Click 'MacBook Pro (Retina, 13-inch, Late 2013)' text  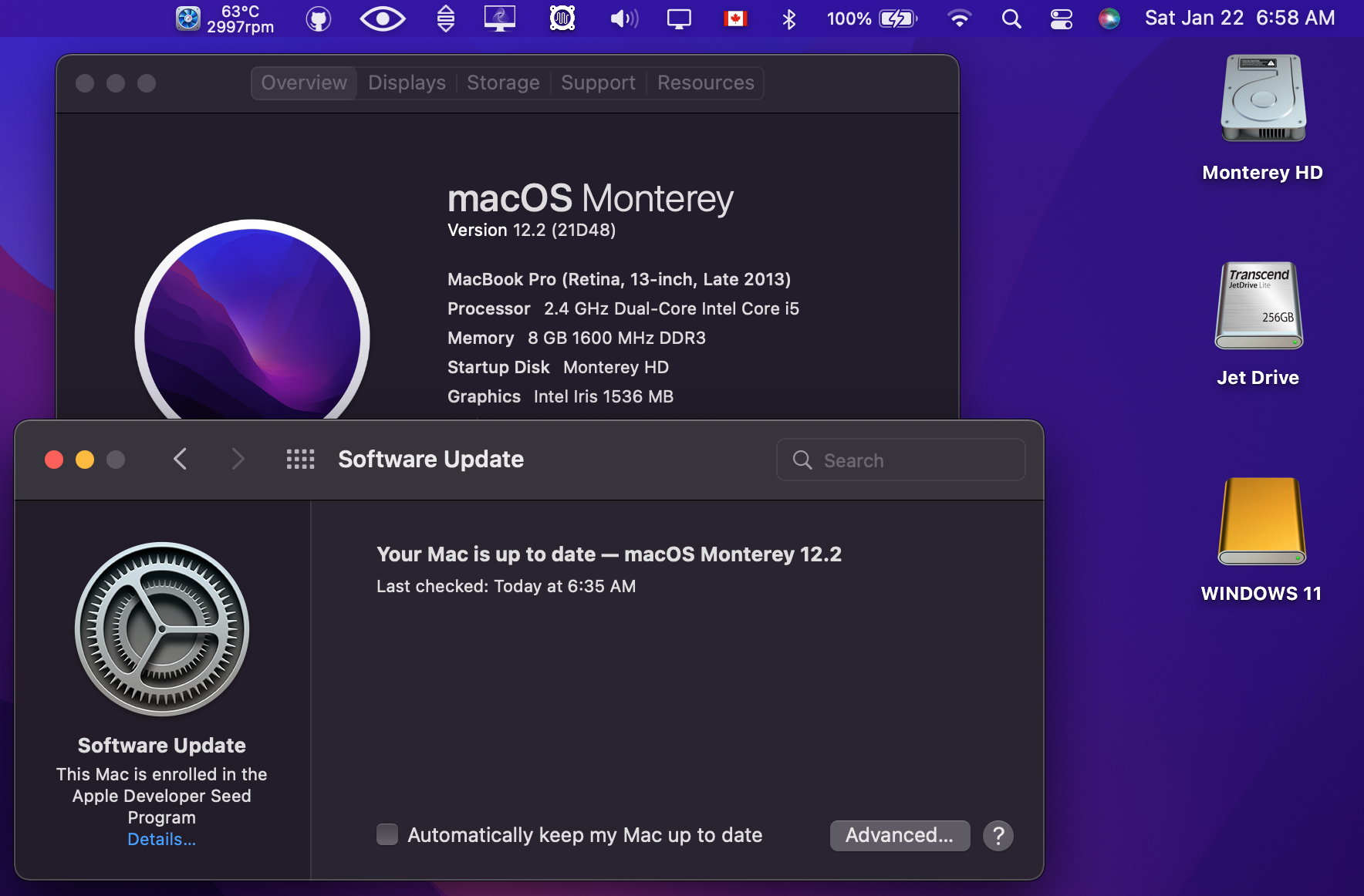tap(620, 280)
